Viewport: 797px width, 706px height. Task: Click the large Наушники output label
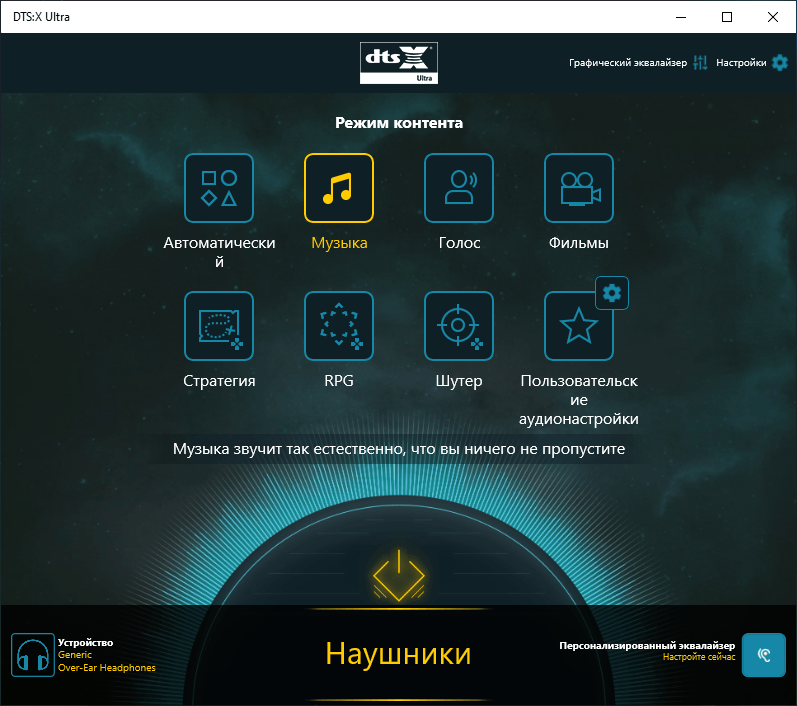(x=398, y=654)
